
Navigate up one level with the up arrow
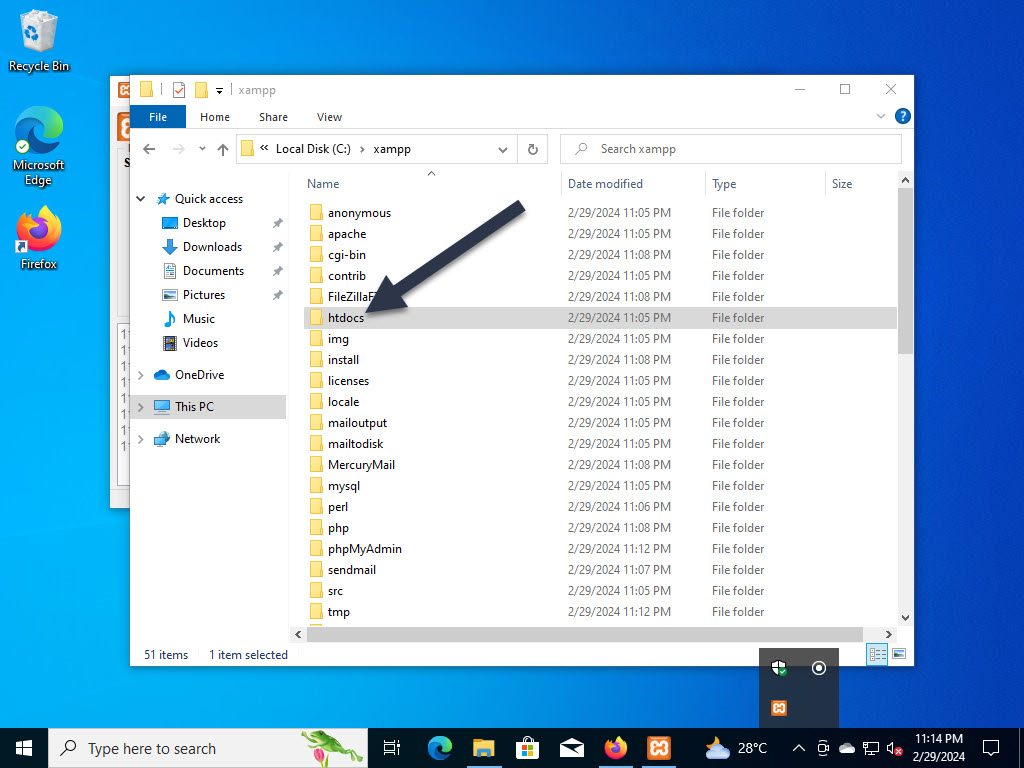click(222, 149)
